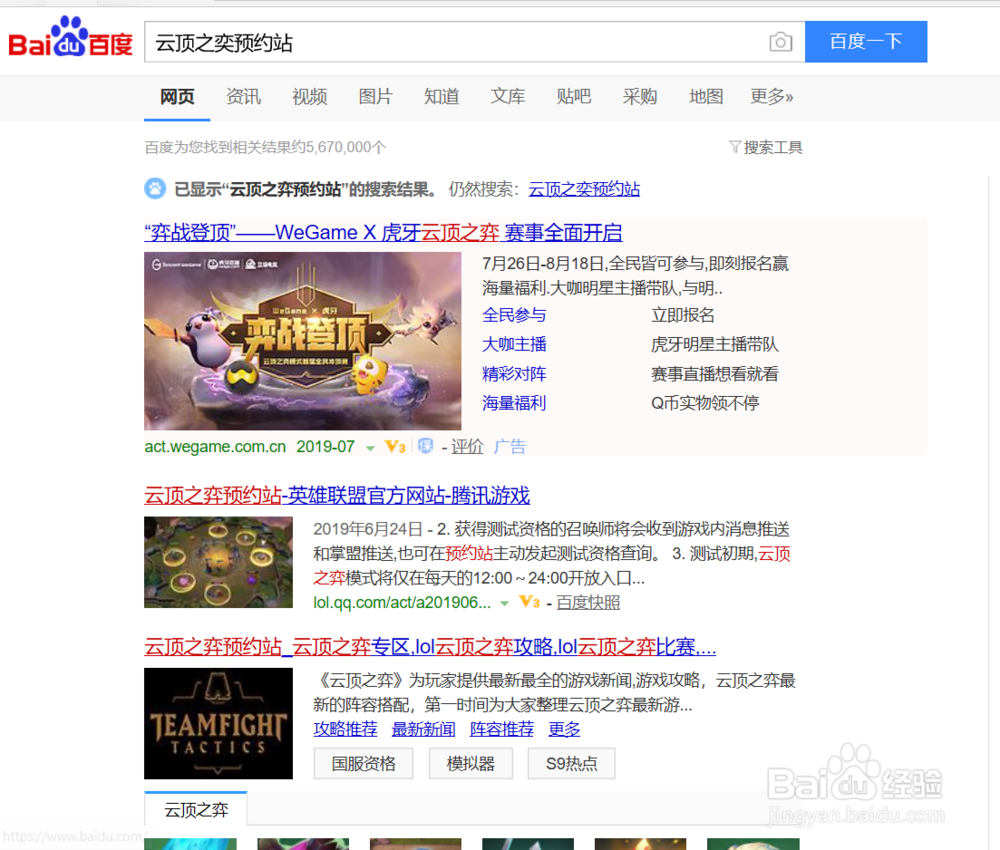Switch to the 文库 tab
The image size is (1000, 850).
click(508, 97)
